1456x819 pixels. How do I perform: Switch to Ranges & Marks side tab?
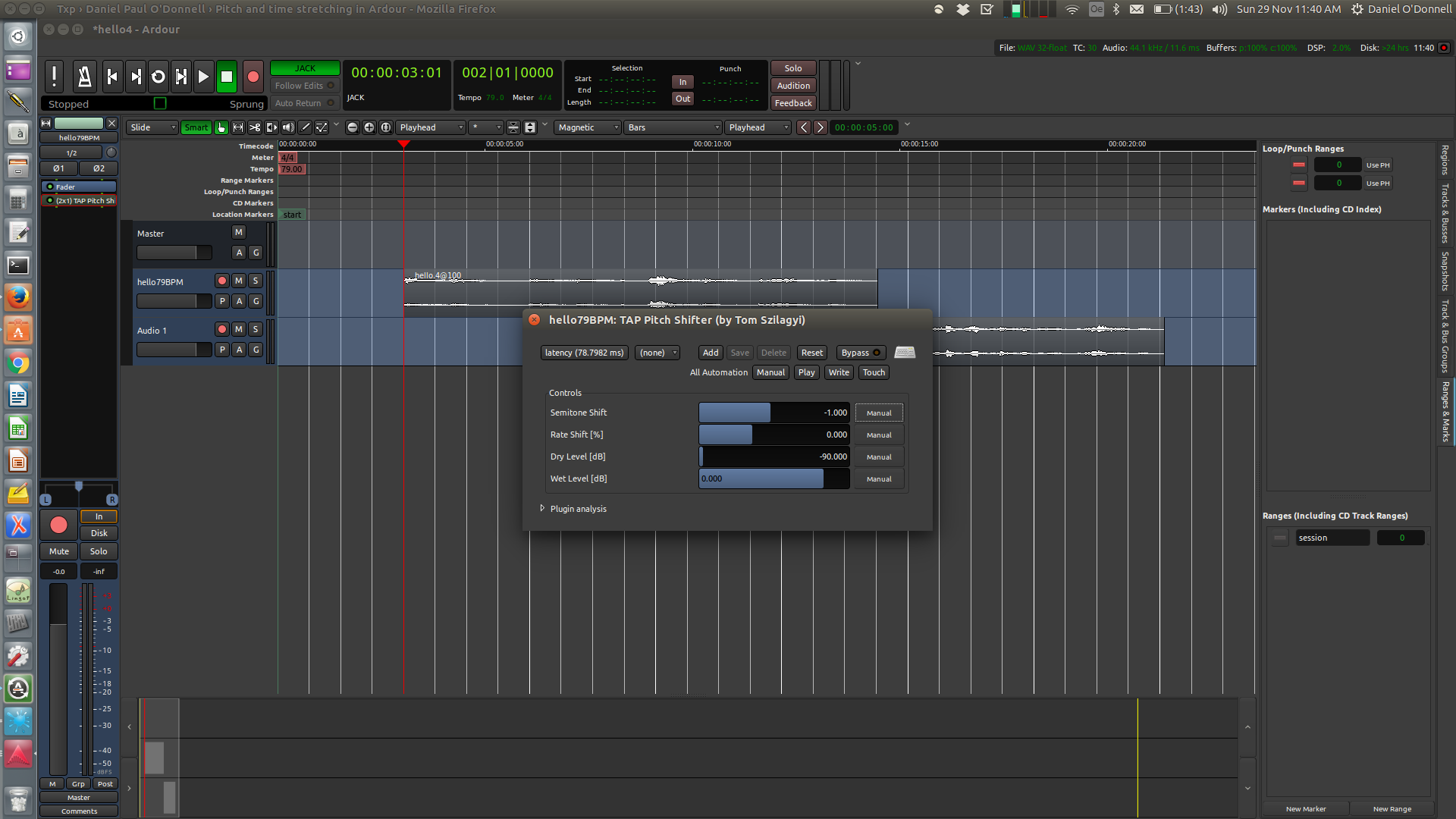pyautogui.click(x=1445, y=412)
